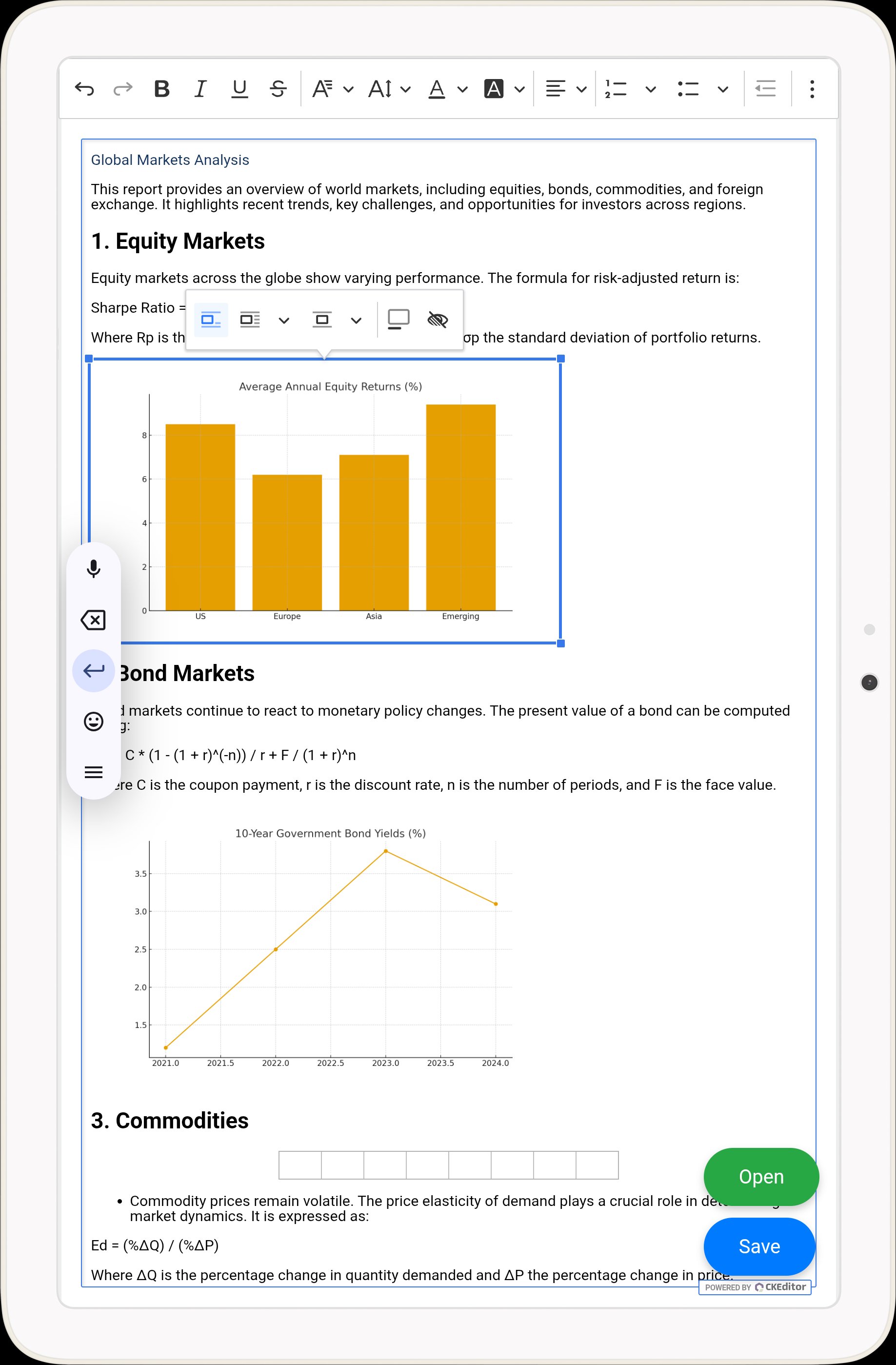Image resolution: width=896 pixels, height=1365 pixels.
Task: Place cursor in "1. Equity Markets" heading
Action: click(x=178, y=241)
